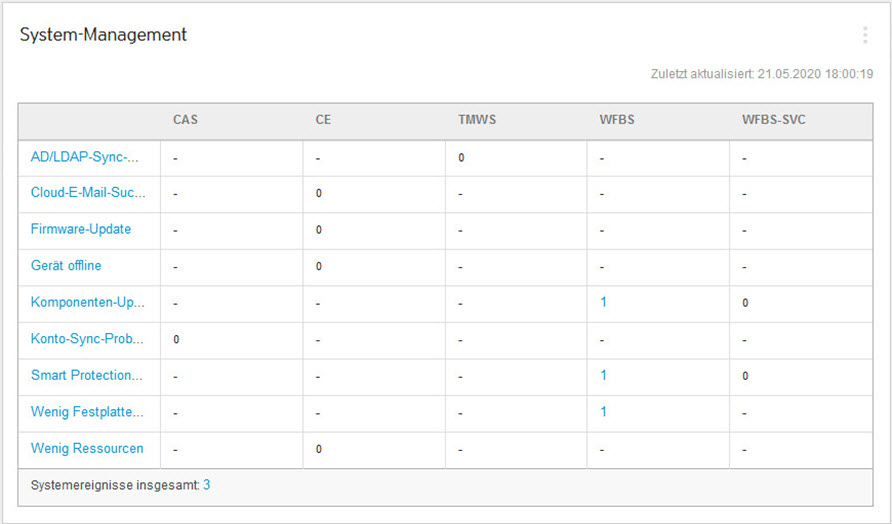Click WFBS count for Smart Protection row
The image size is (892, 524).
coord(604,375)
